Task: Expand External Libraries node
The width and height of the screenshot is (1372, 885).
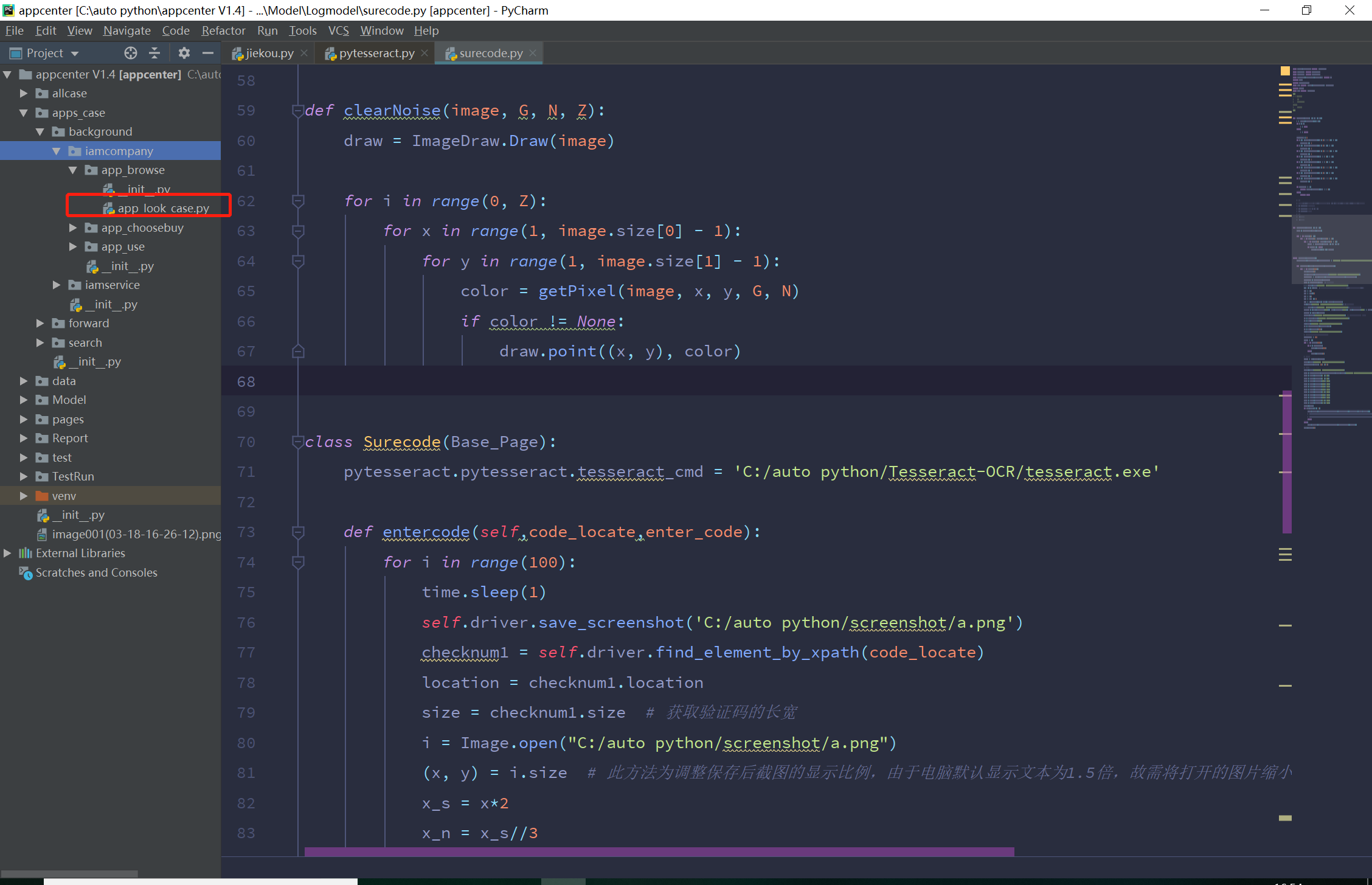Action: [7, 553]
